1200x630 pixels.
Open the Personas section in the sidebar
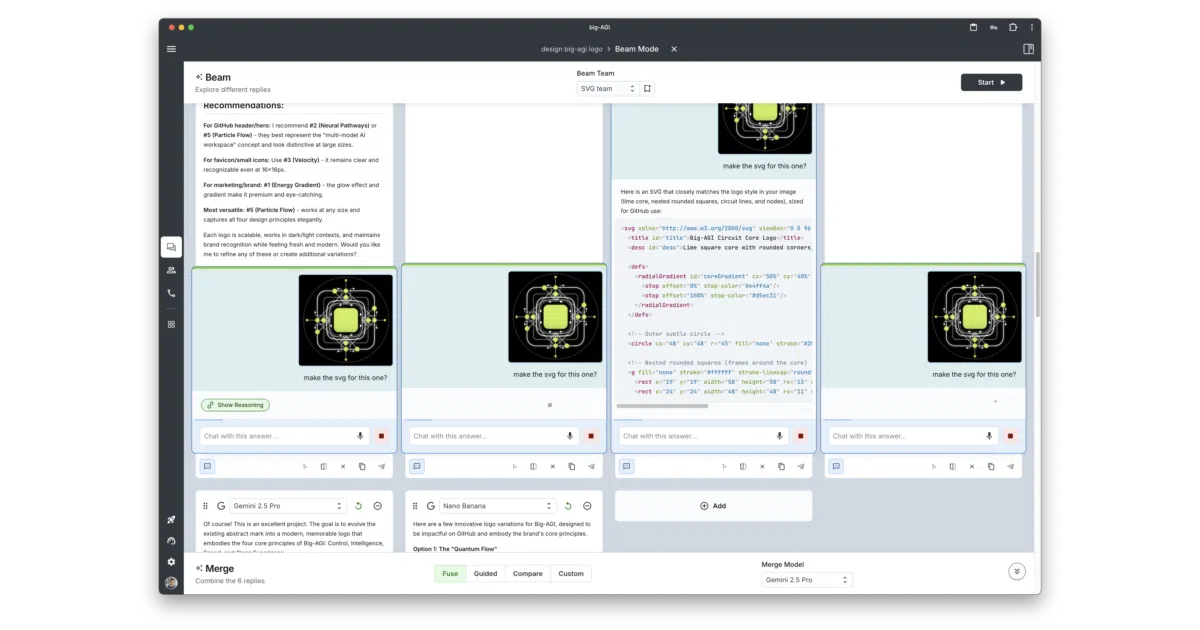coord(171,270)
